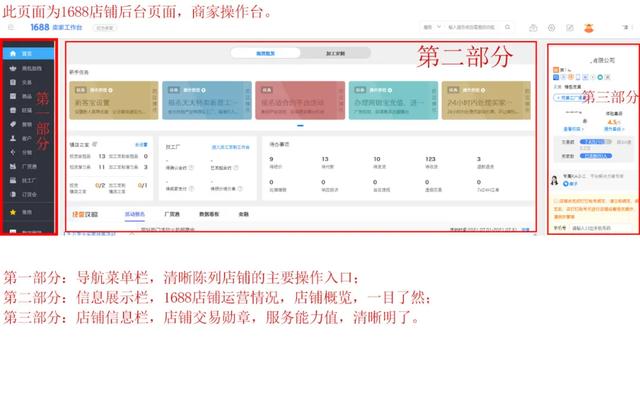Click the 1688 logo in the header
Viewport: 640px width, 398px height.
click(40, 27)
